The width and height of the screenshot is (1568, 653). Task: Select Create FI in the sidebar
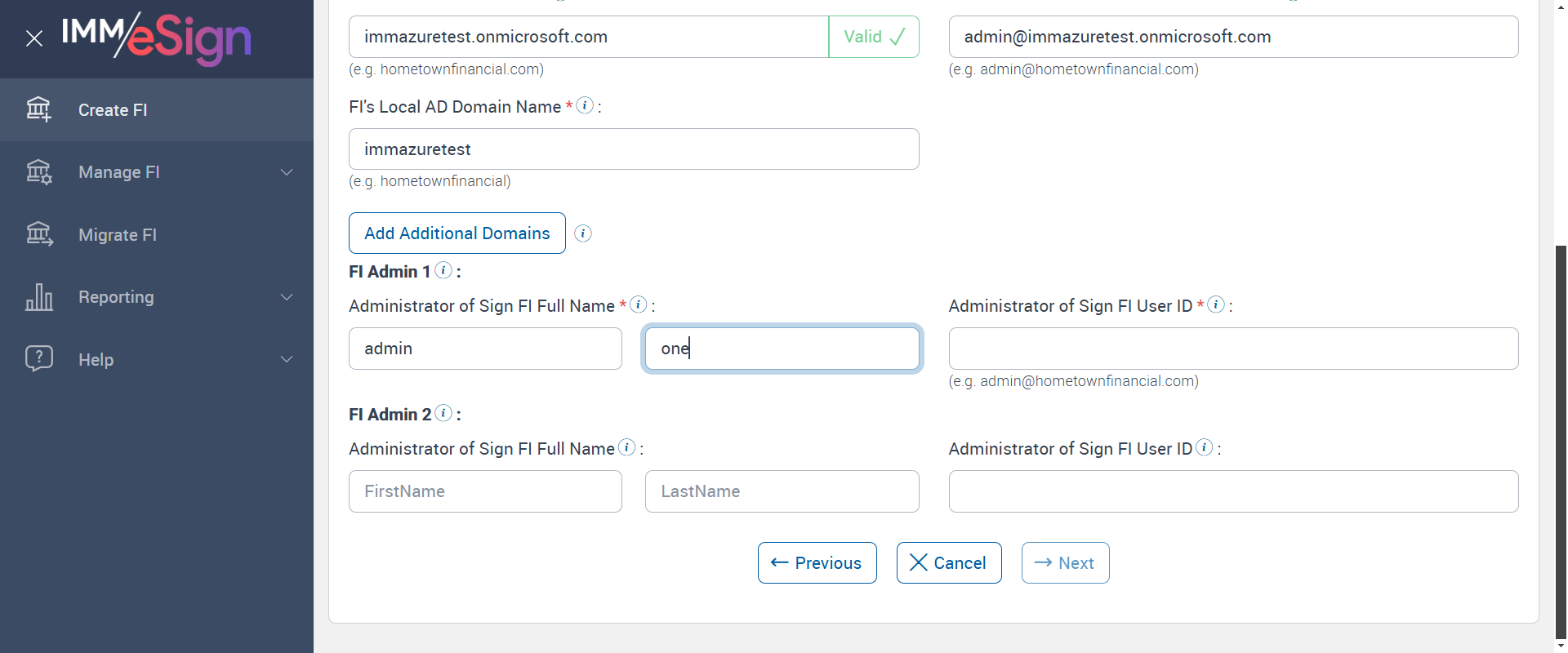113,110
